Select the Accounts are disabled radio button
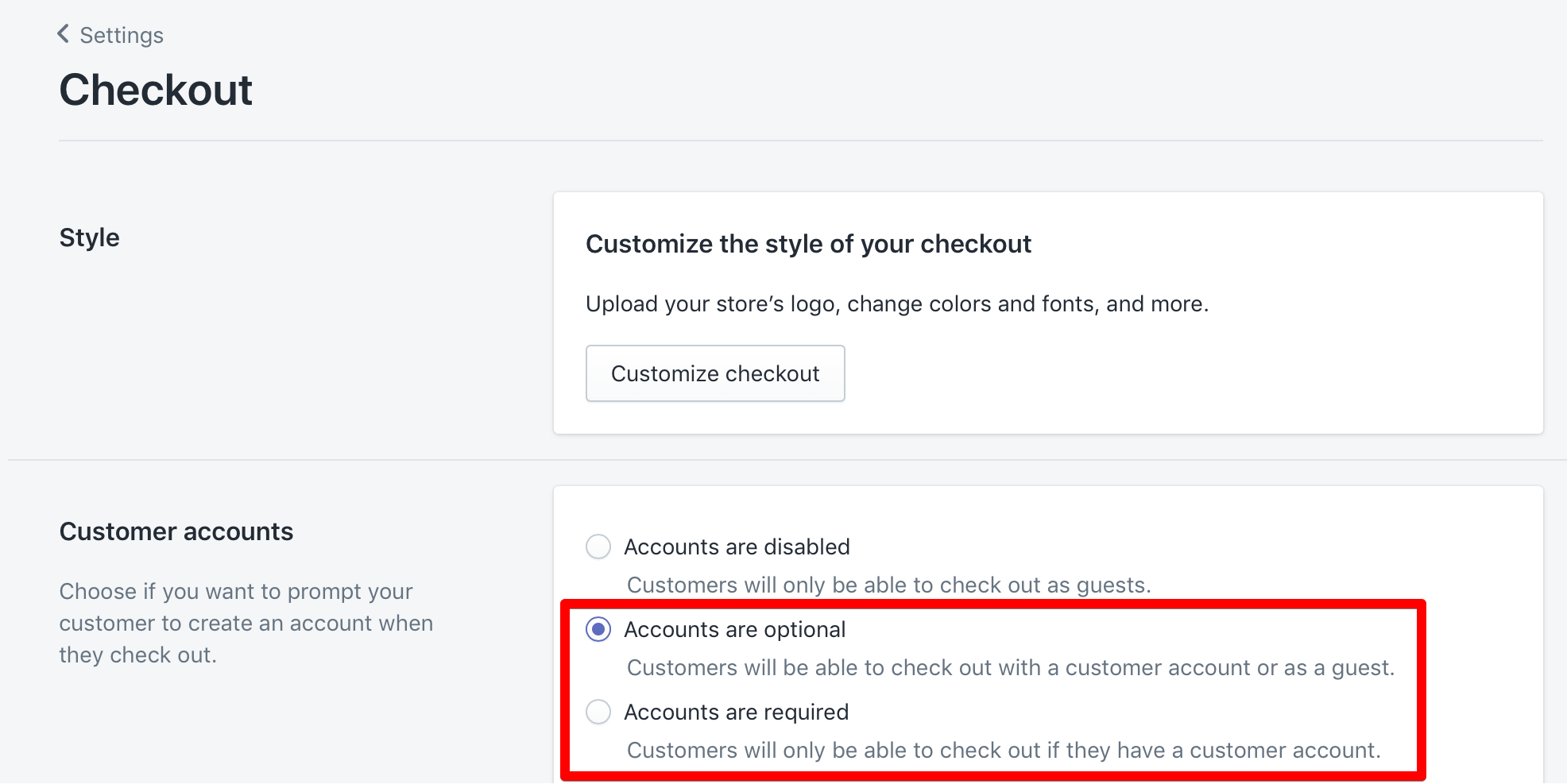Viewport: 1567px width, 784px height. tap(598, 546)
